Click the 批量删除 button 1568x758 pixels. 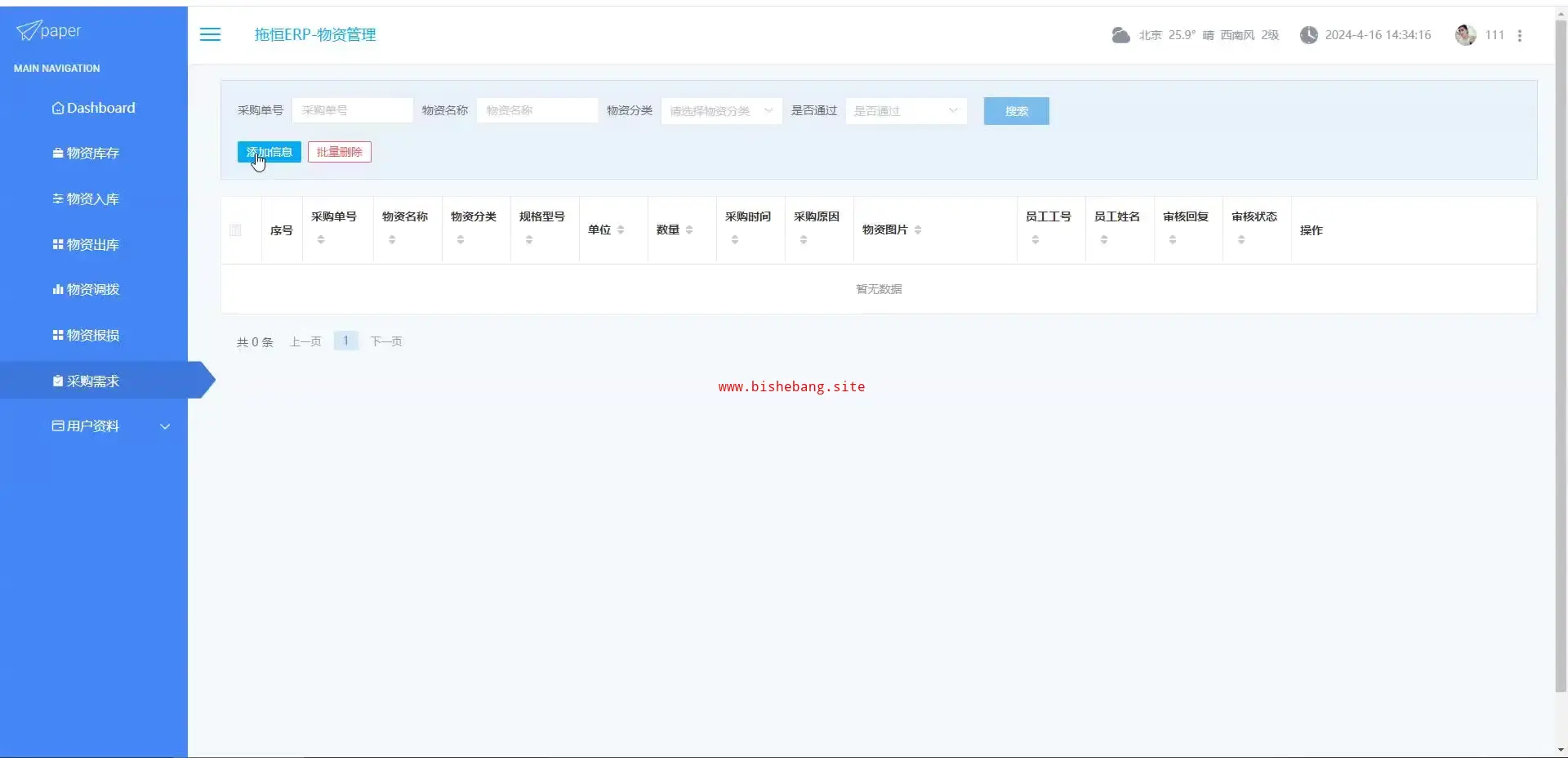[340, 152]
